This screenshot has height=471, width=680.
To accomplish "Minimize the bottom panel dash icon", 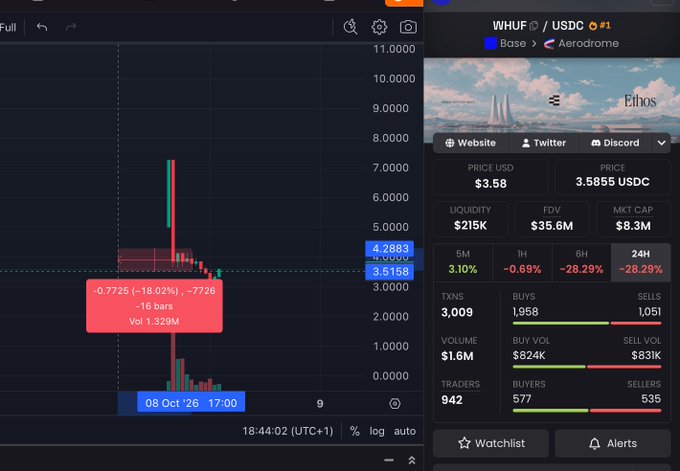I will click(389, 460).
